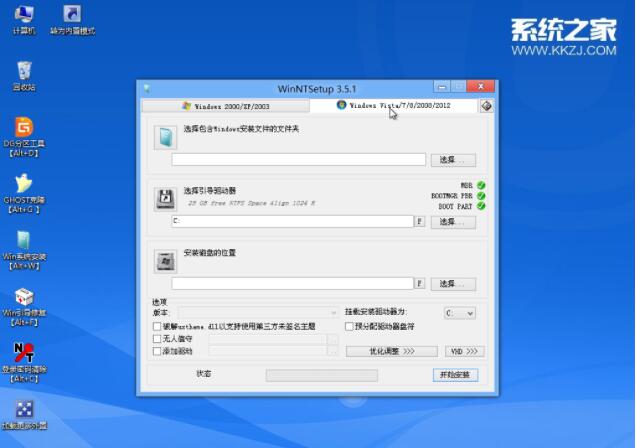Click F button beside install drive field
This screenshot has height=448, width=636.
click(x=419, y=283)
